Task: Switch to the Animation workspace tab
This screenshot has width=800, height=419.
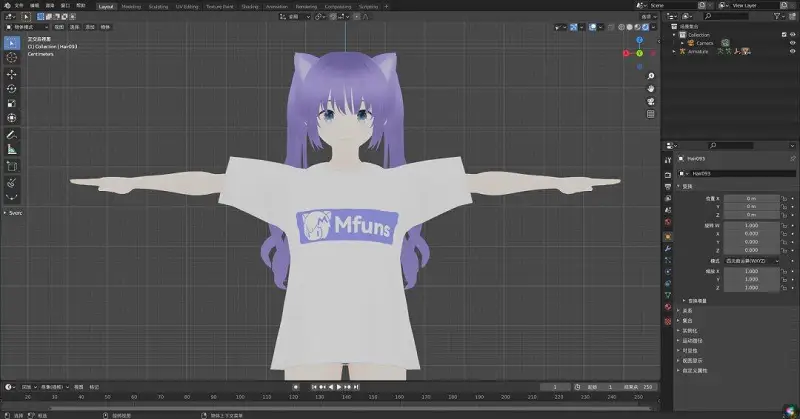Action: [277, 7]
